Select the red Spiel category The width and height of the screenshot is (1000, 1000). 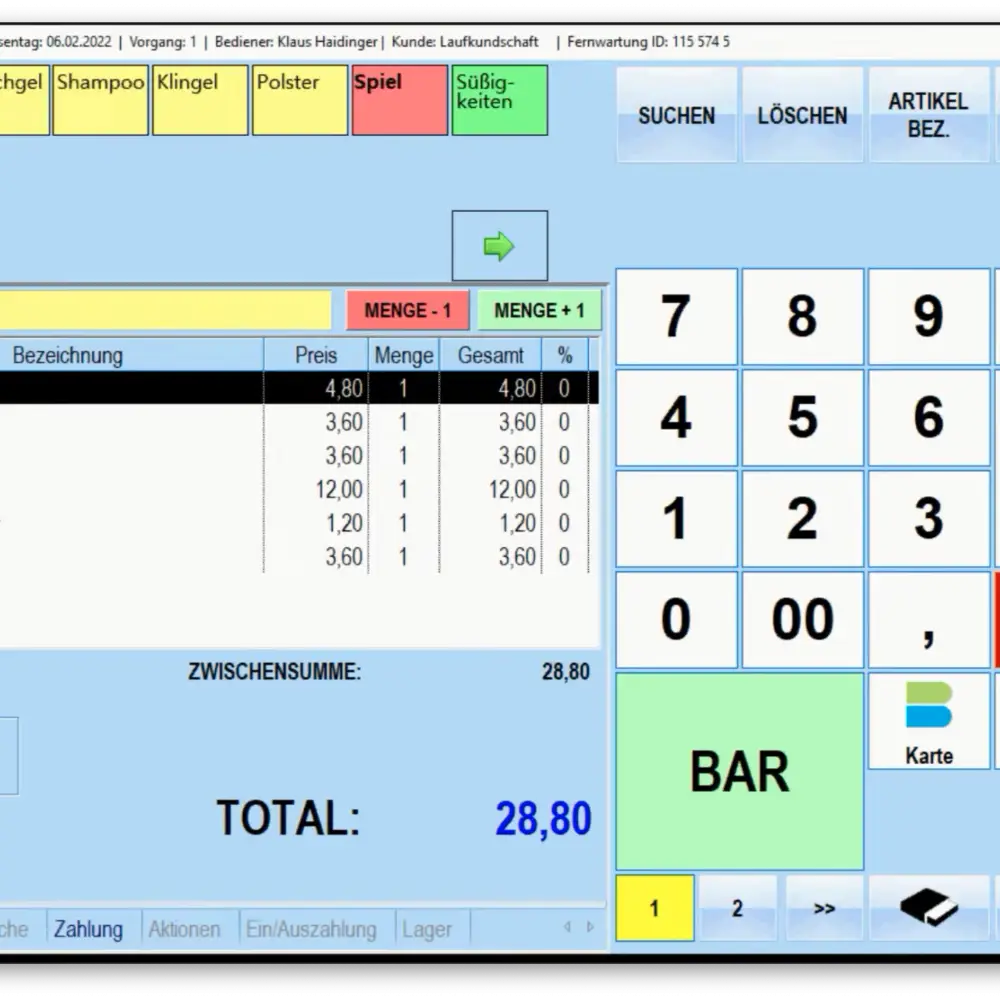click(x=399, y=100)
